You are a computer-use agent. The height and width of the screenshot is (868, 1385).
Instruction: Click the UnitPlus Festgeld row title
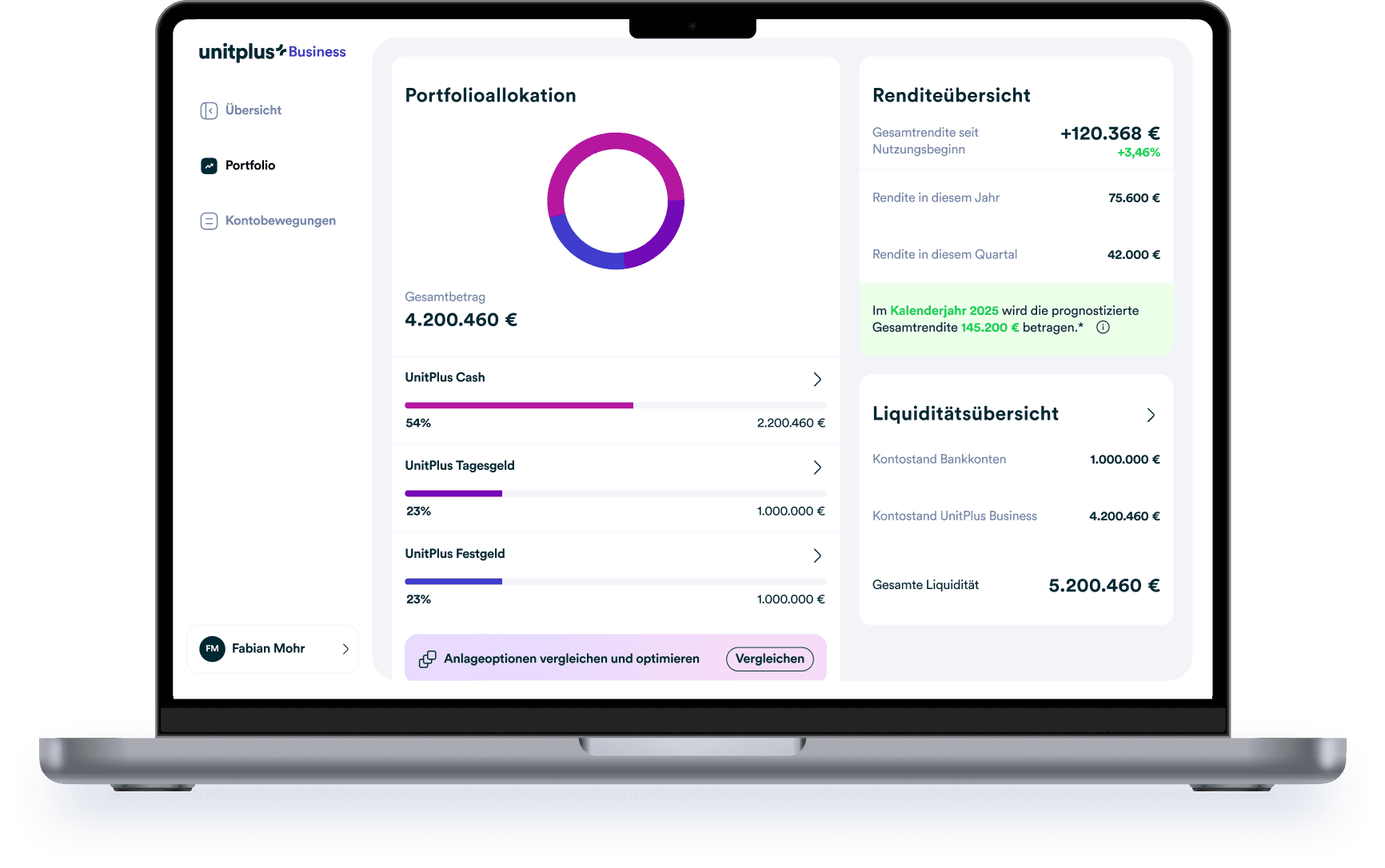[455, 554]
